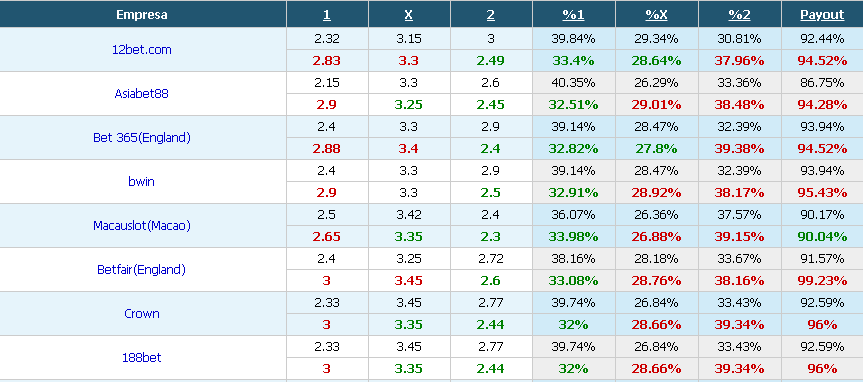
Task: Select Betfair's 99.23% payout cell
Action: coord(822,281)
